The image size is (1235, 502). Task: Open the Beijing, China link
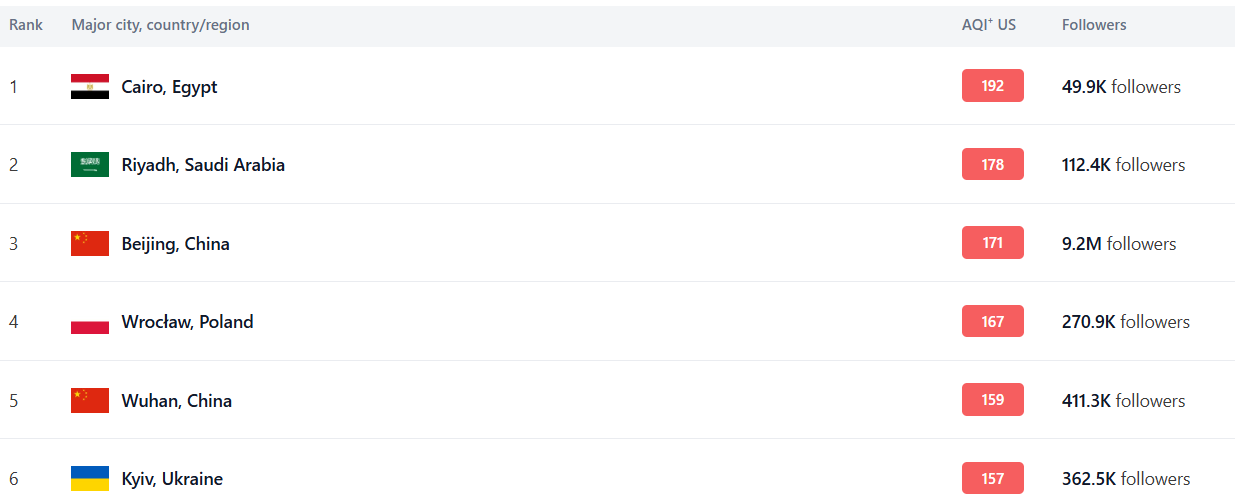click(175, 244)
